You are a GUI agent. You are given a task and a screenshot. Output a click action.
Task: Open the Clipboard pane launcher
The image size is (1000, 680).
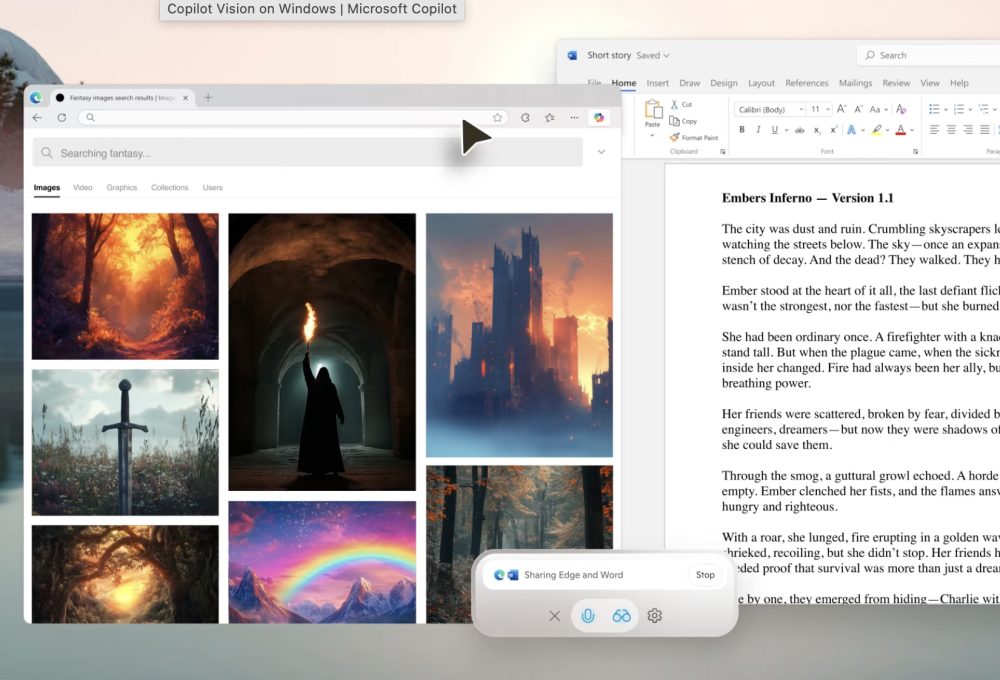[x=723, y=152]
